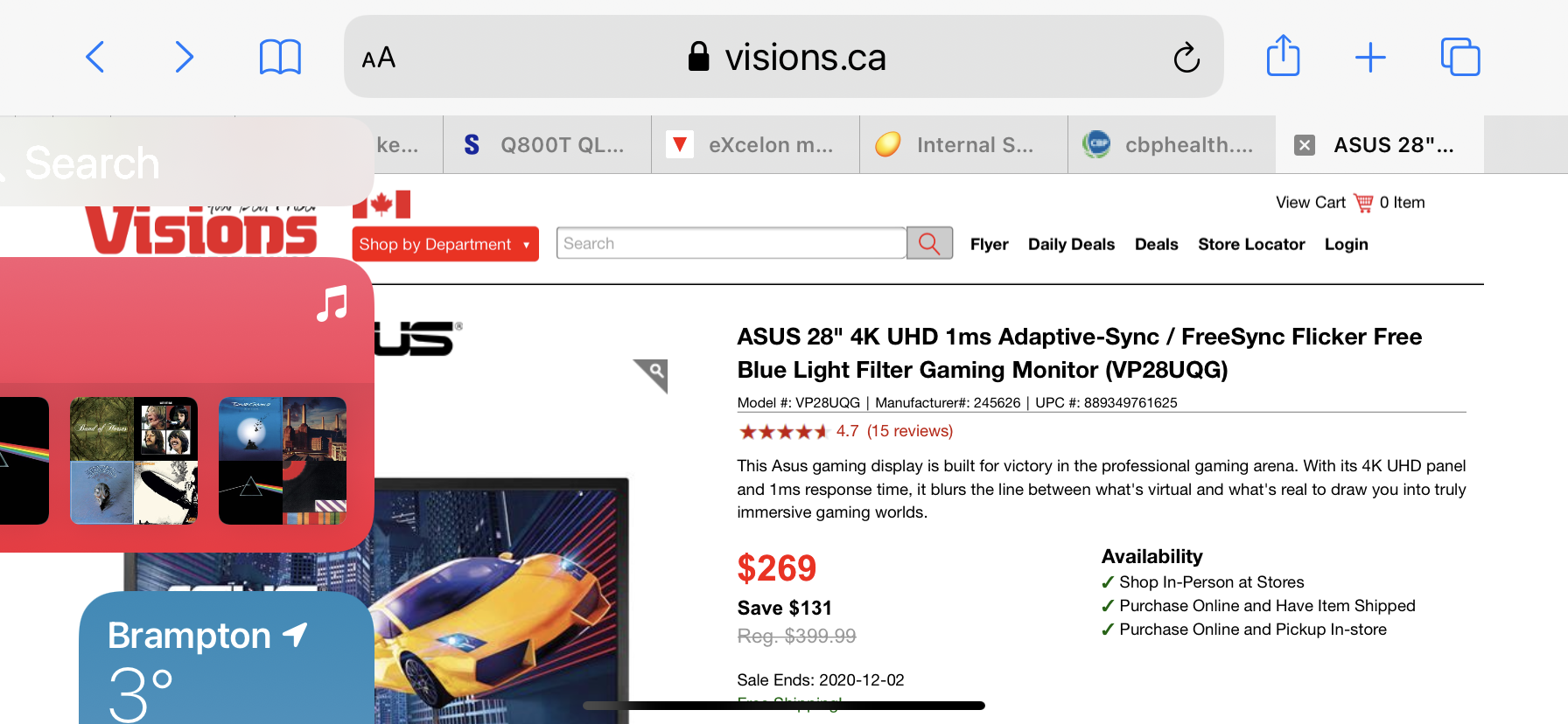The height and width of the screenshot is (724, 1568).
Task: Open the bookmarks book icon
Action: (x=280, y=58)
